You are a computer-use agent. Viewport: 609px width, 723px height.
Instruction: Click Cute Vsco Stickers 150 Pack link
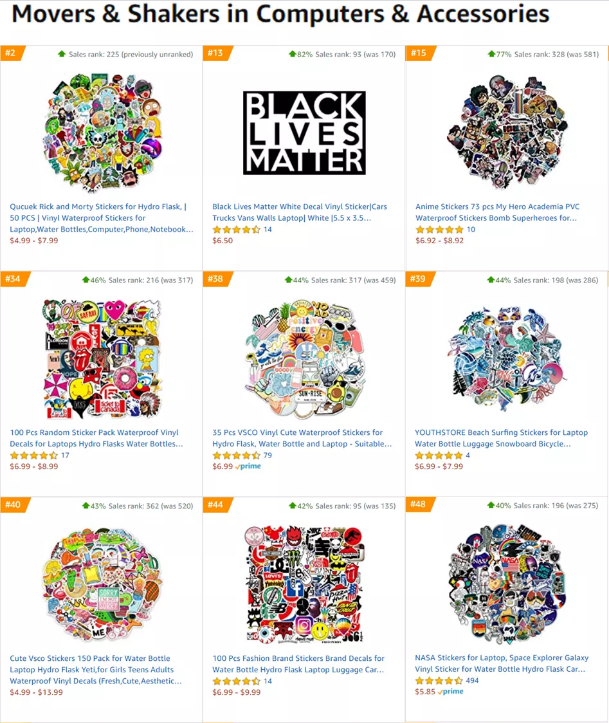[x=95, y=670]
